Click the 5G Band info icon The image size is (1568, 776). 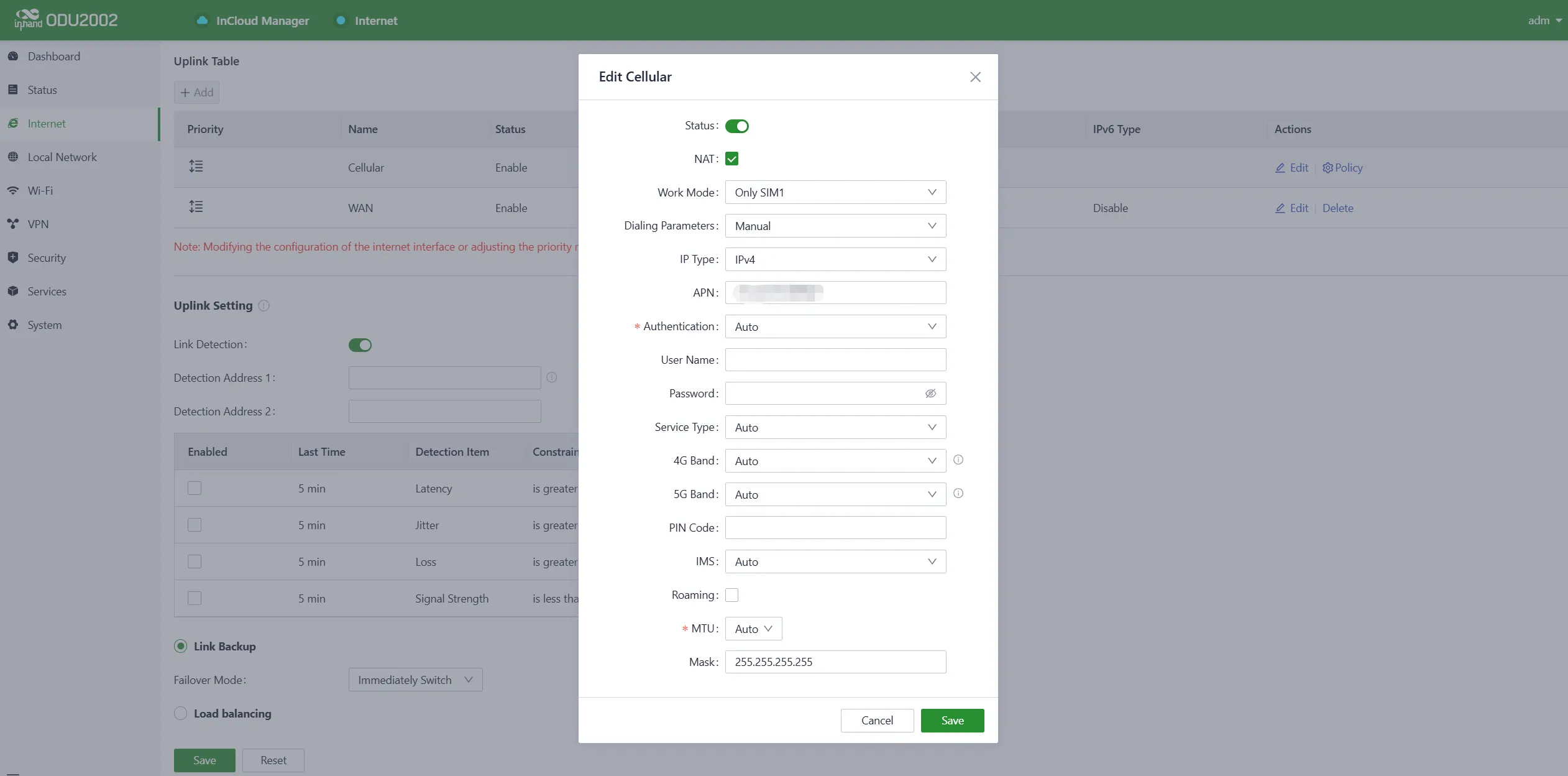958,494
